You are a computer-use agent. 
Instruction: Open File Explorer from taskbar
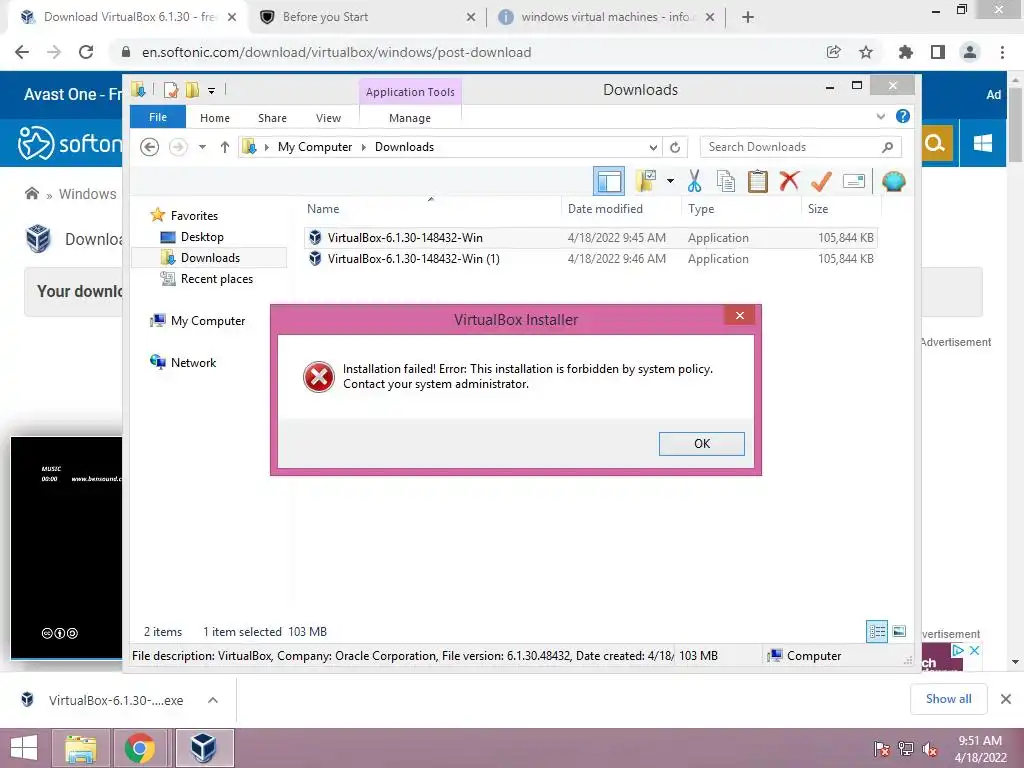pyautogui.click(x=81, y=748)
